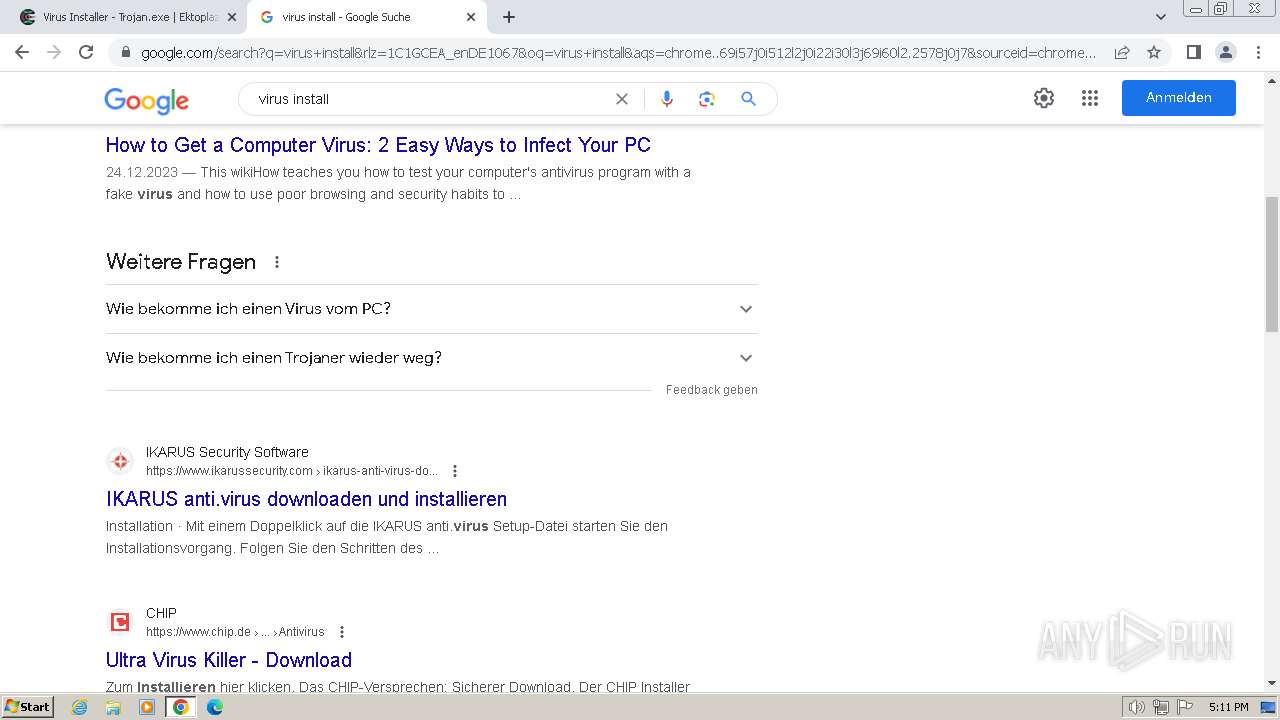Image resolution: width=1280 pixels, height=720 pixels.
Task: Open Weitere Fragen three-dot options
Action: (x=277, y=262)
